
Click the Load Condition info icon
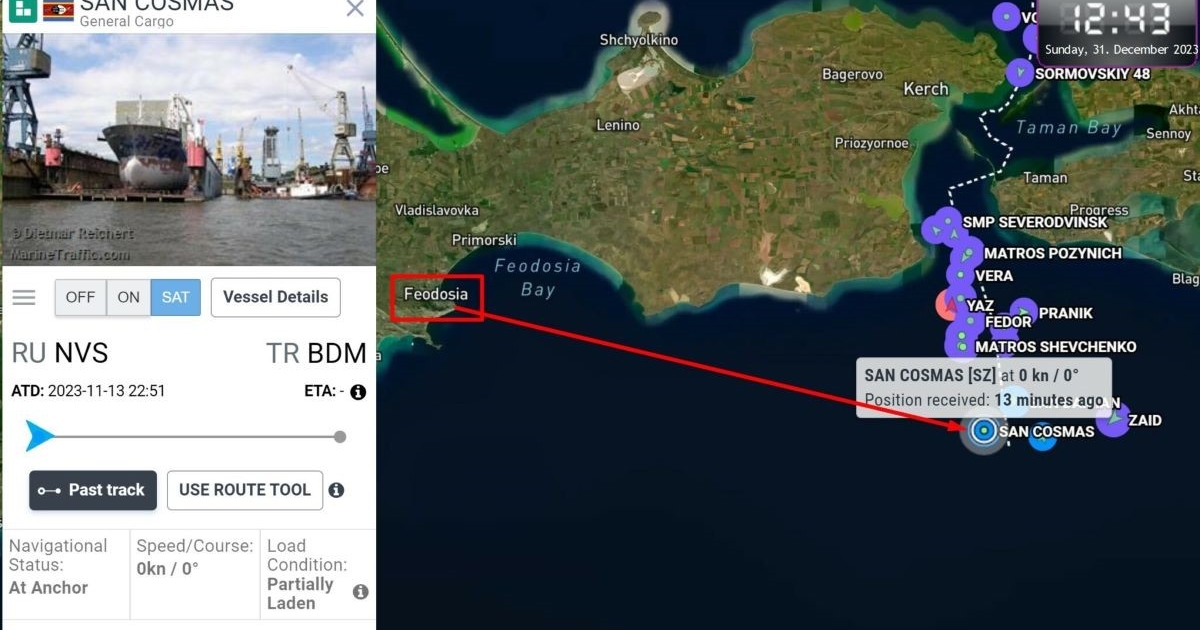(x=360, y=592)
